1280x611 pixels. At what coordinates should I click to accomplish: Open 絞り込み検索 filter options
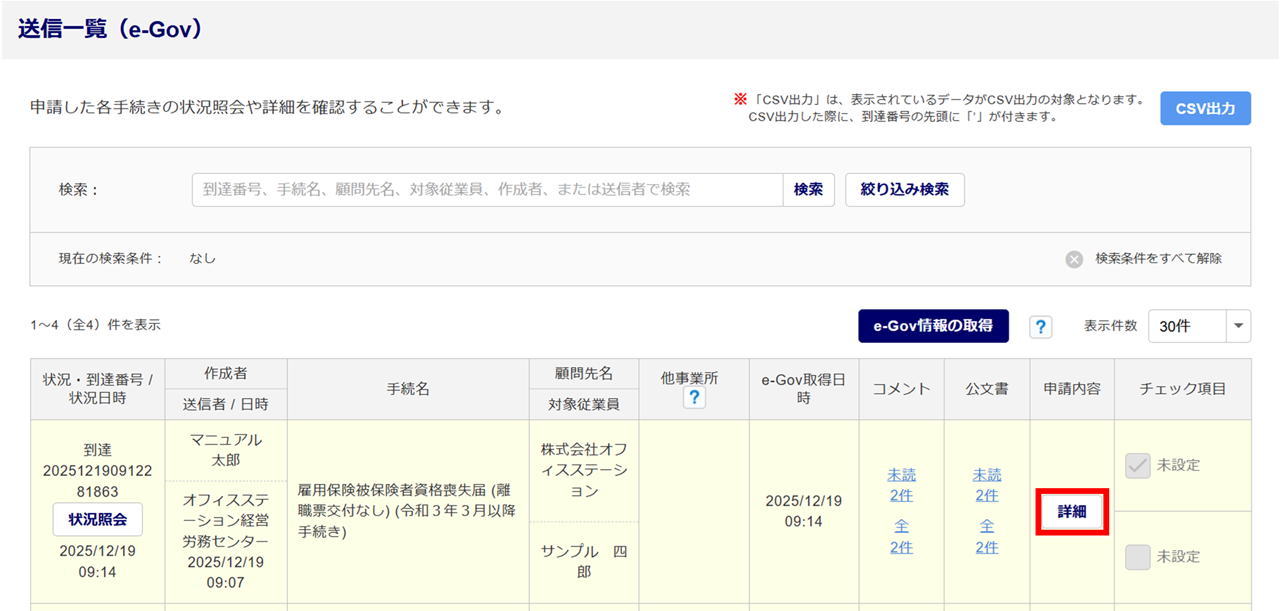904,190
